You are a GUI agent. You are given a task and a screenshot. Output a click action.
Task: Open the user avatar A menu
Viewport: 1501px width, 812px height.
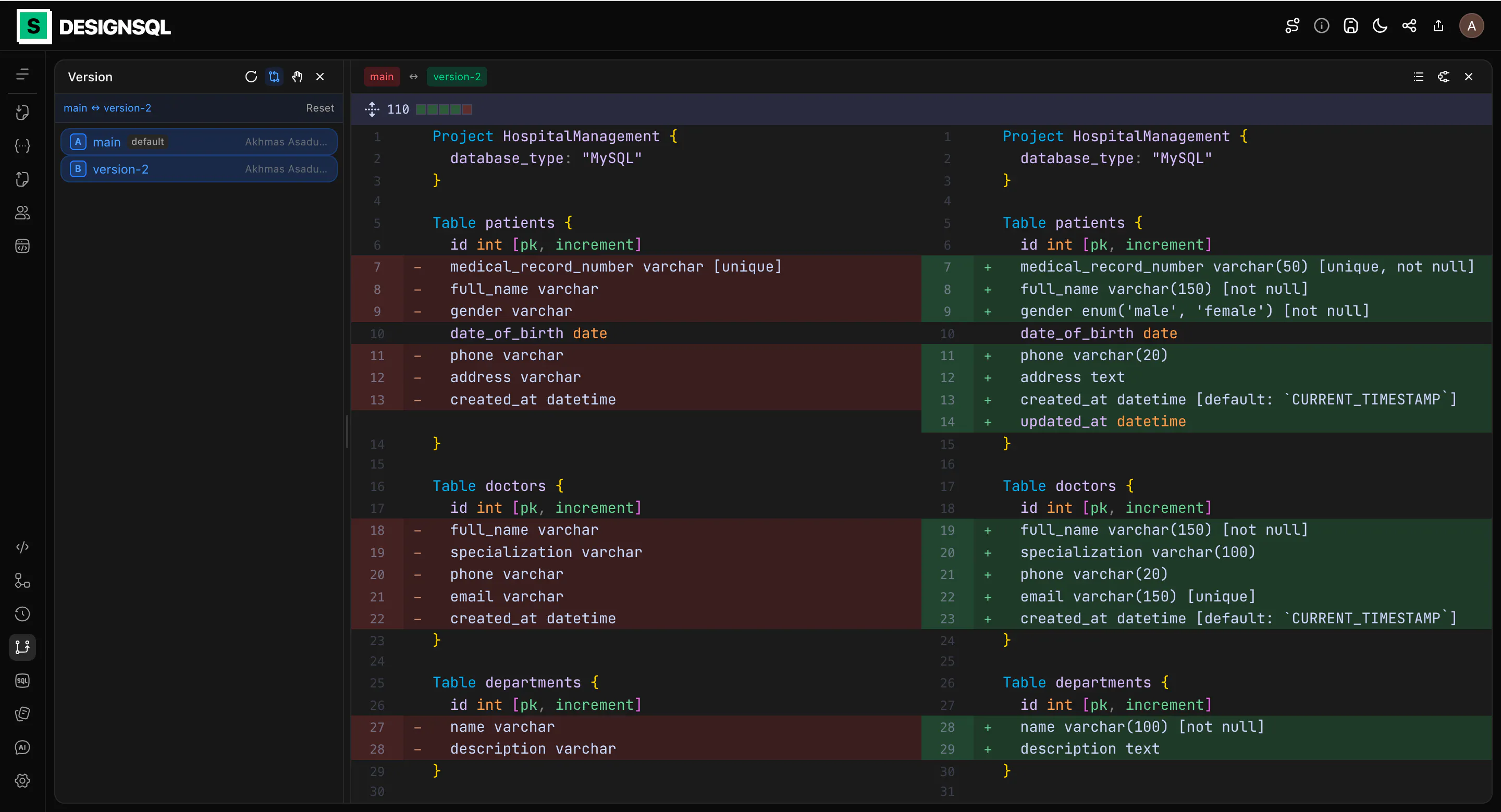pyautogui.click(x=1471, y=26)
